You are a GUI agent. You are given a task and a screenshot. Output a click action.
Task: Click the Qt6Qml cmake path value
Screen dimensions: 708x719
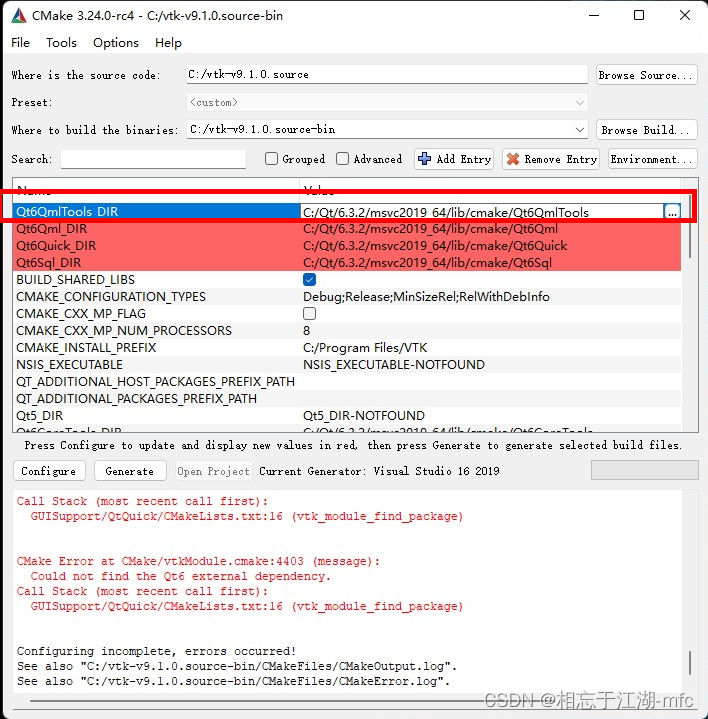click(431, 229)
